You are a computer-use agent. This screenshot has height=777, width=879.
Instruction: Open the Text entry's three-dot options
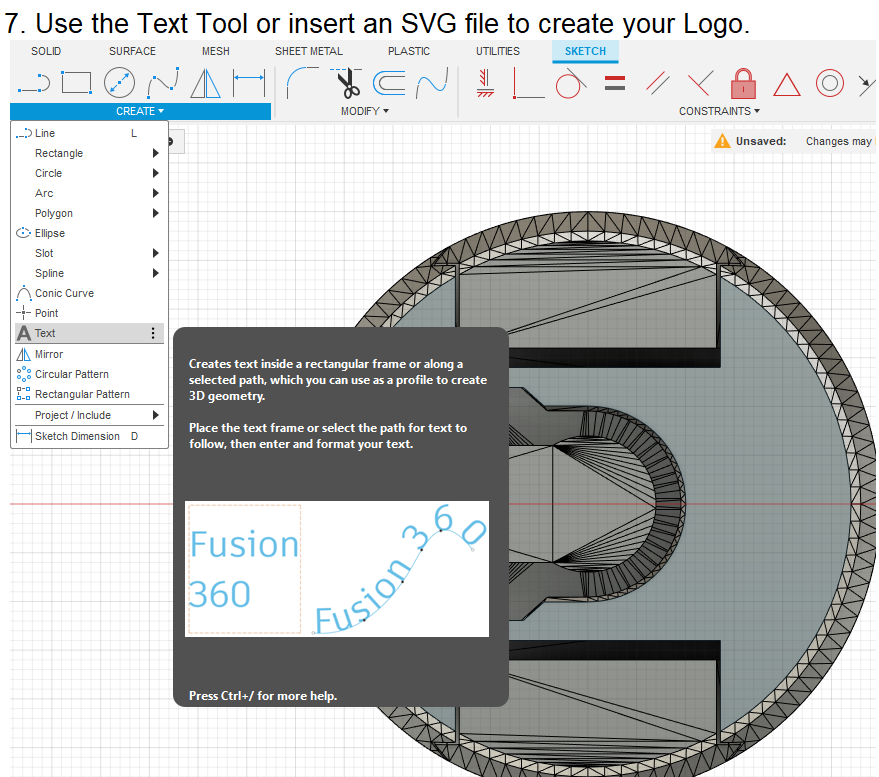click(153, 334)
